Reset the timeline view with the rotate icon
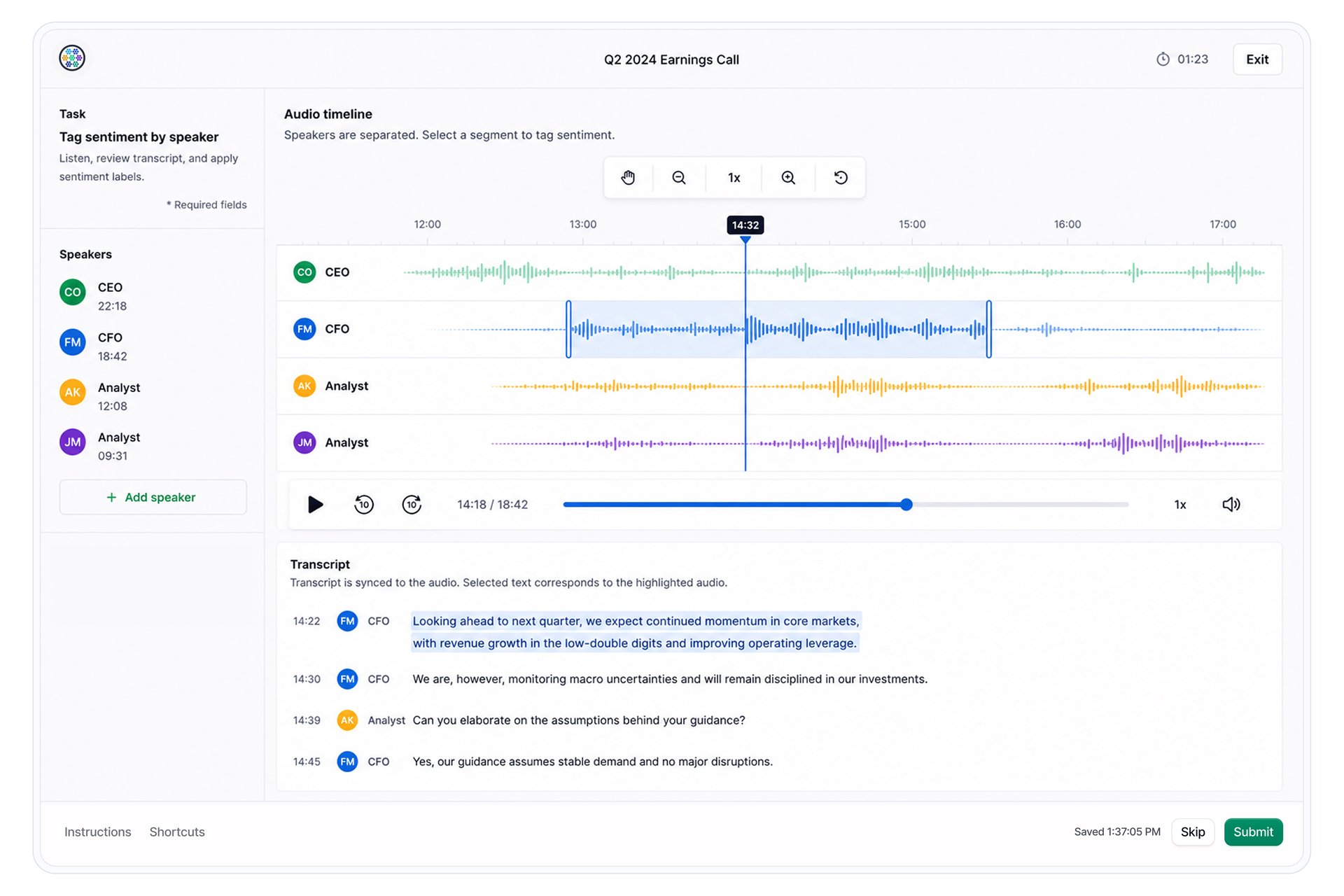The width and height of the screenshot is (1344, 896). click(841, 178)
